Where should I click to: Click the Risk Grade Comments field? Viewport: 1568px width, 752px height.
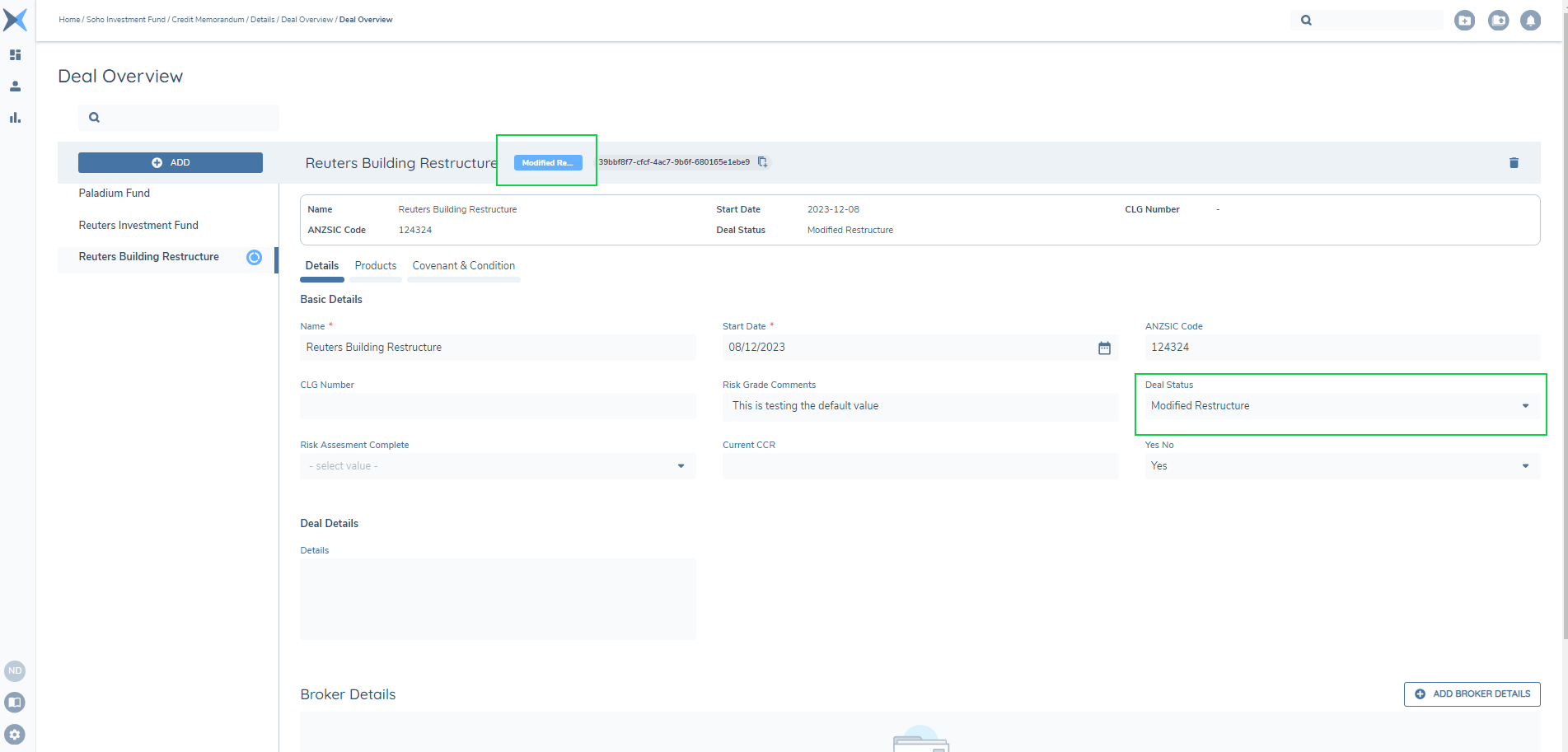pos(920,406)
